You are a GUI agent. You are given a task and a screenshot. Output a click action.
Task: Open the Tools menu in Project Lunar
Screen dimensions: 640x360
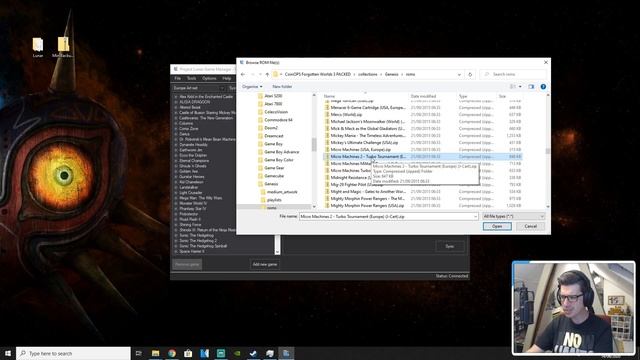tap(191, 78)
